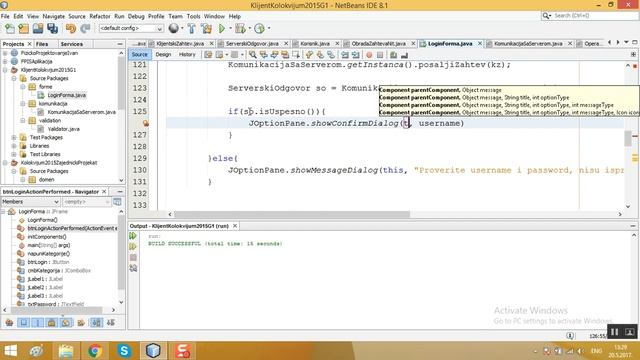Toggle Show Inner Classes filter in Navigator
Viewport: 640px width, 360px height.
(x=66, y=322)
